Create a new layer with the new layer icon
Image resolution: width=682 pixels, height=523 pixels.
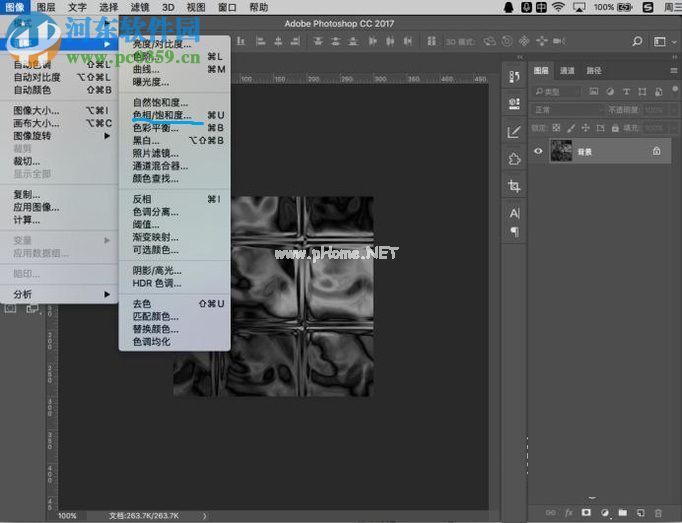pyautogui.click(x=639, y=512)
